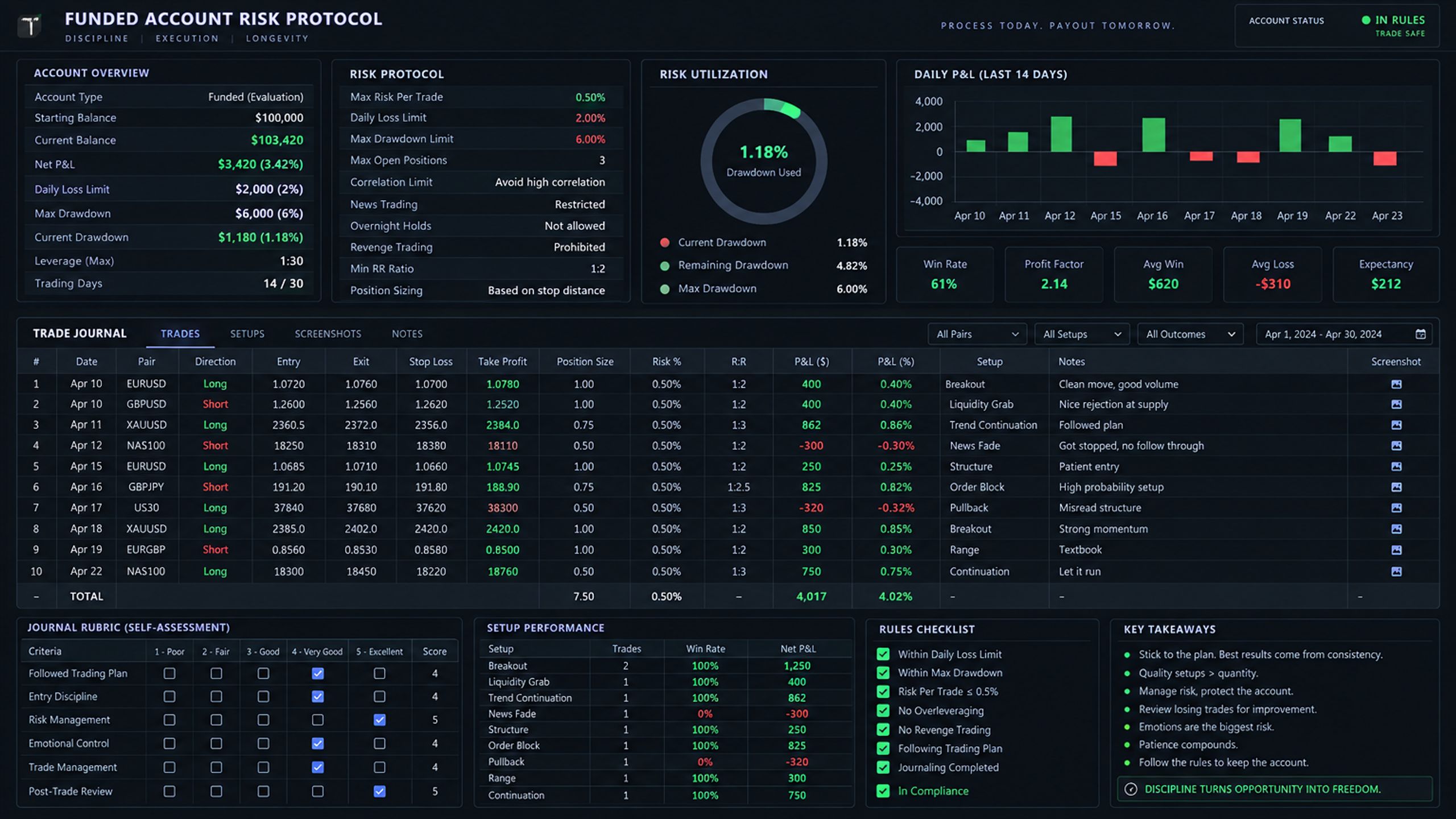The width and height of the screenshot is (1456, 819).
Task: Open screenshot icon for trade 8 Apr 18
Action: pos(1396,529)
